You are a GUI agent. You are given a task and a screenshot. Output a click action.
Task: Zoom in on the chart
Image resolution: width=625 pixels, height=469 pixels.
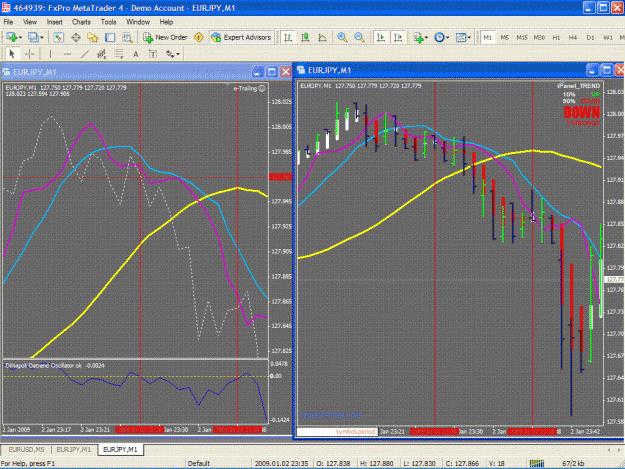pos(342,37)
